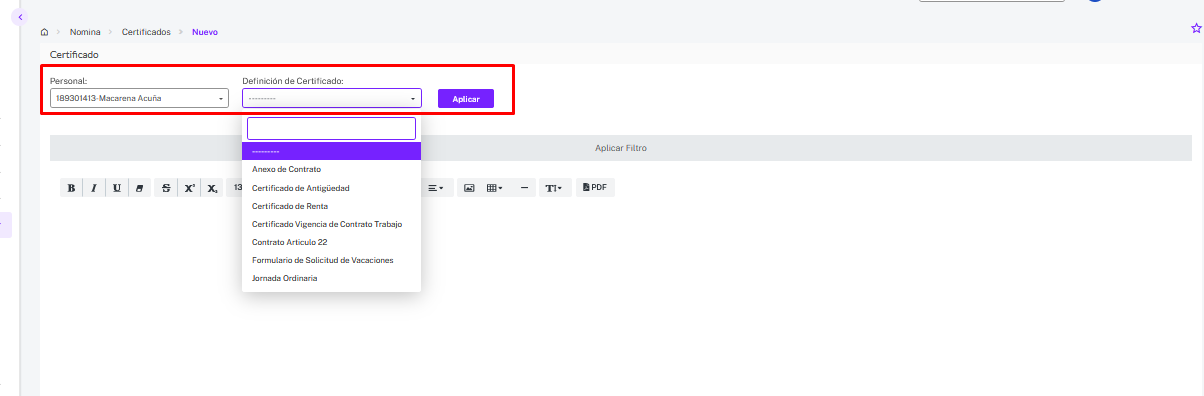Select the blank dashes option
1204x396 pixels.
pyautogui.click(x=331, y=151)
